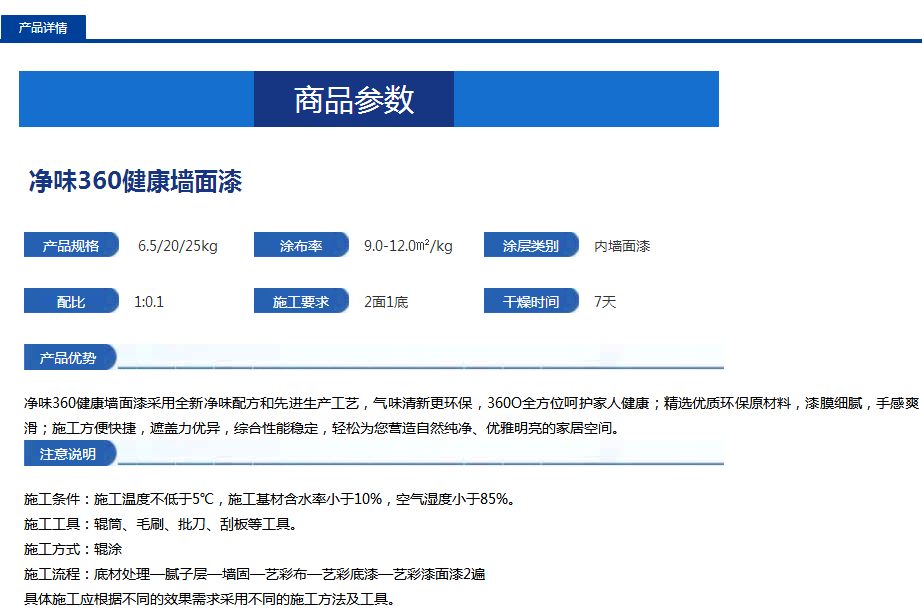Click the 涂层类别 label badge

(x=531, y=245)
